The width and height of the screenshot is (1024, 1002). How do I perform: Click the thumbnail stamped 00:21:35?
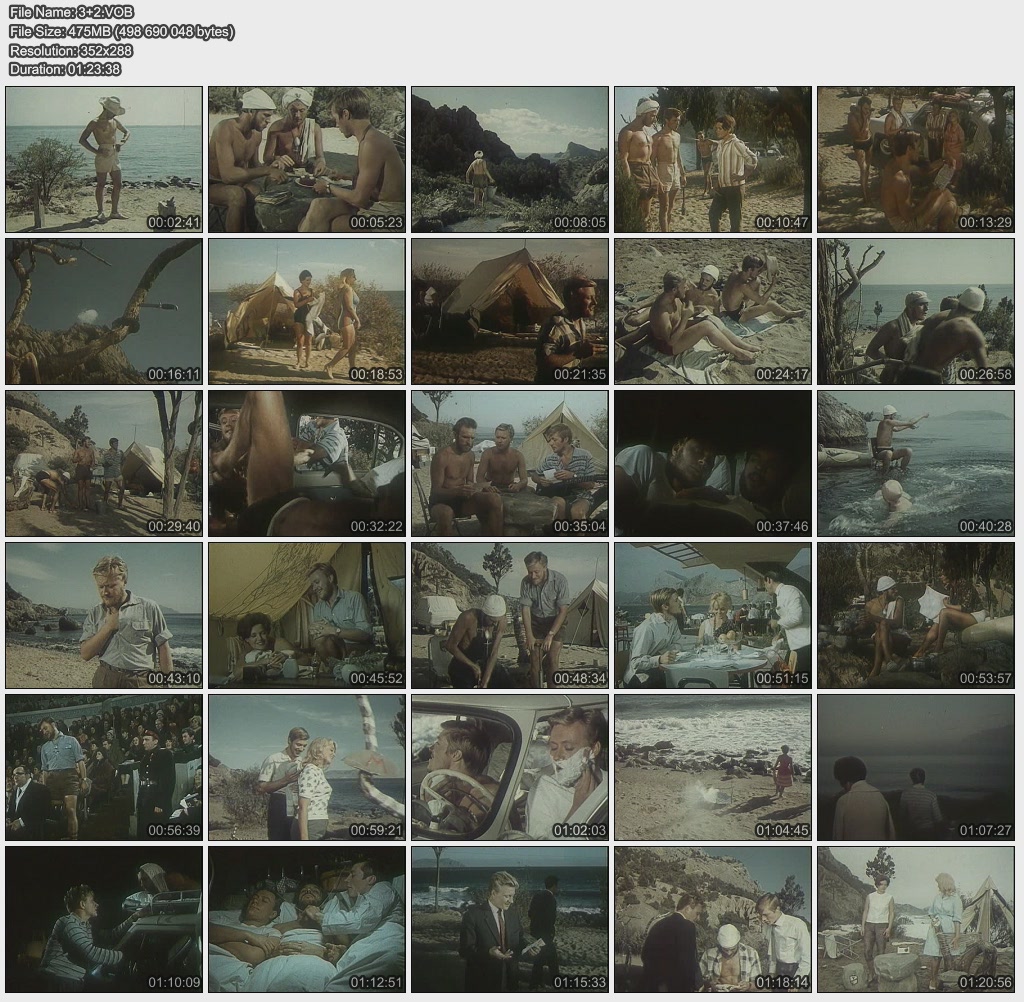click(x=510, y=312)
